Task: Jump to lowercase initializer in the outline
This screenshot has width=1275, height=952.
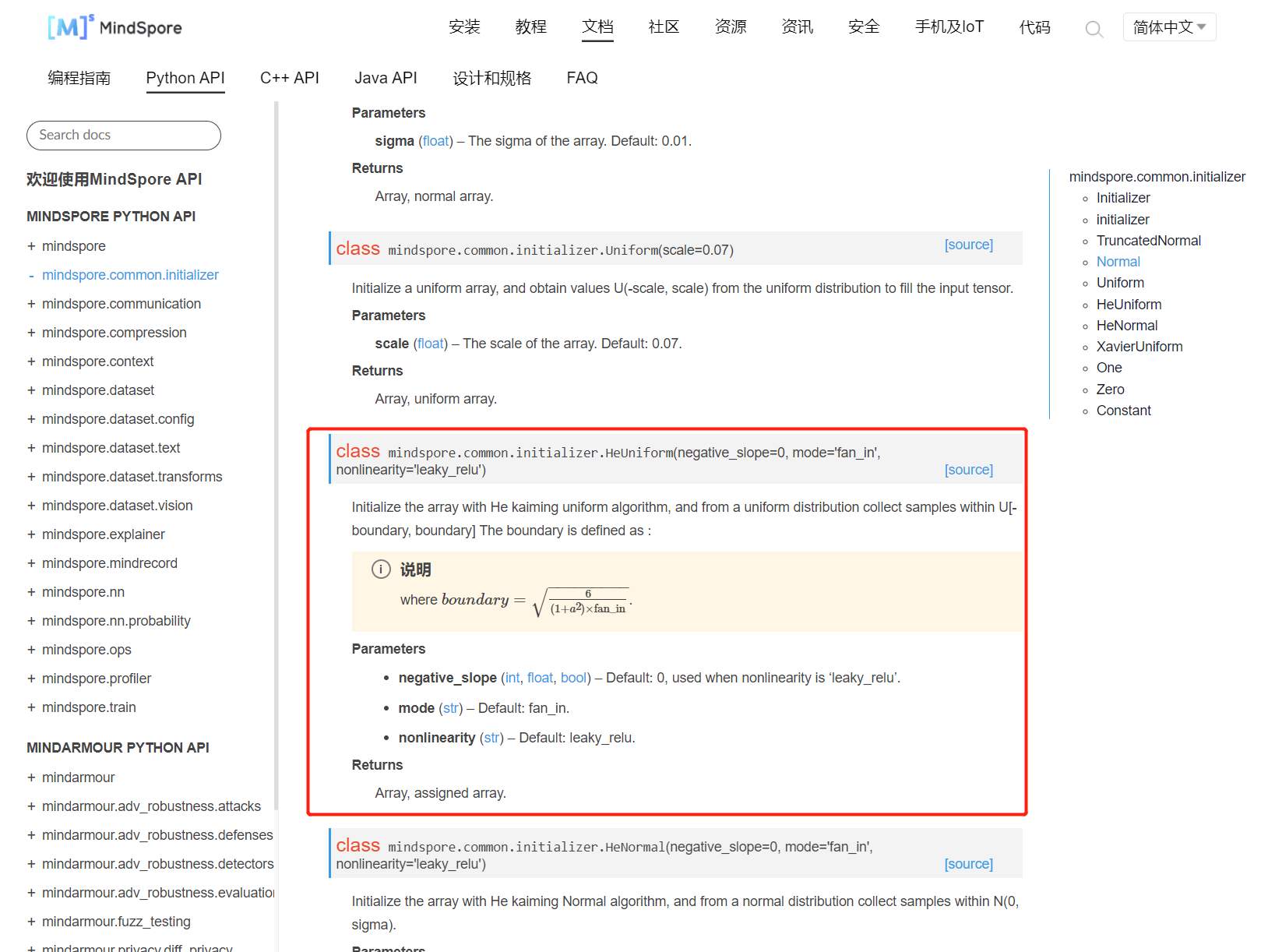Action: [x=1123, y=220]
